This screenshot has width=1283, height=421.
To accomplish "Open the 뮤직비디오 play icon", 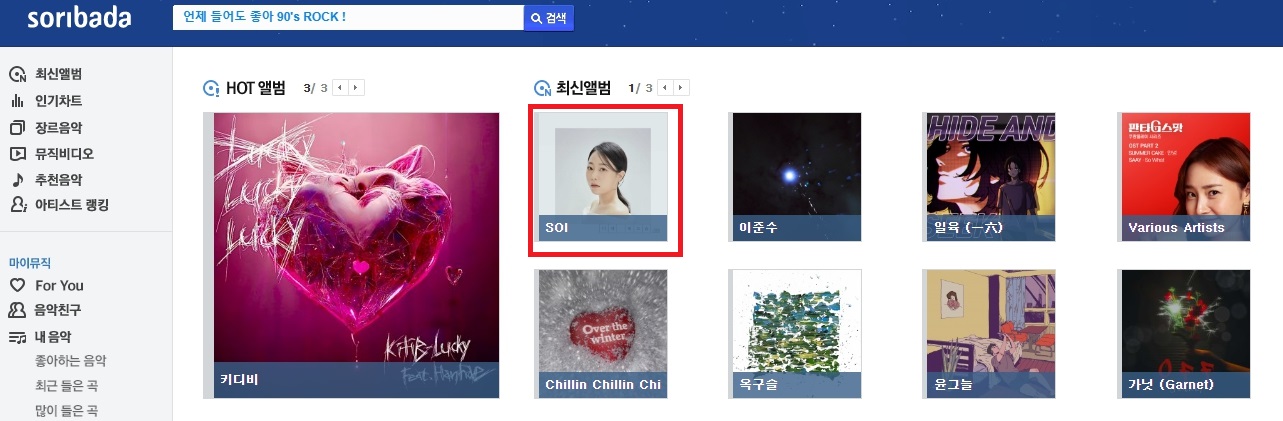I will pyautogui.click(x=17, y=154).
